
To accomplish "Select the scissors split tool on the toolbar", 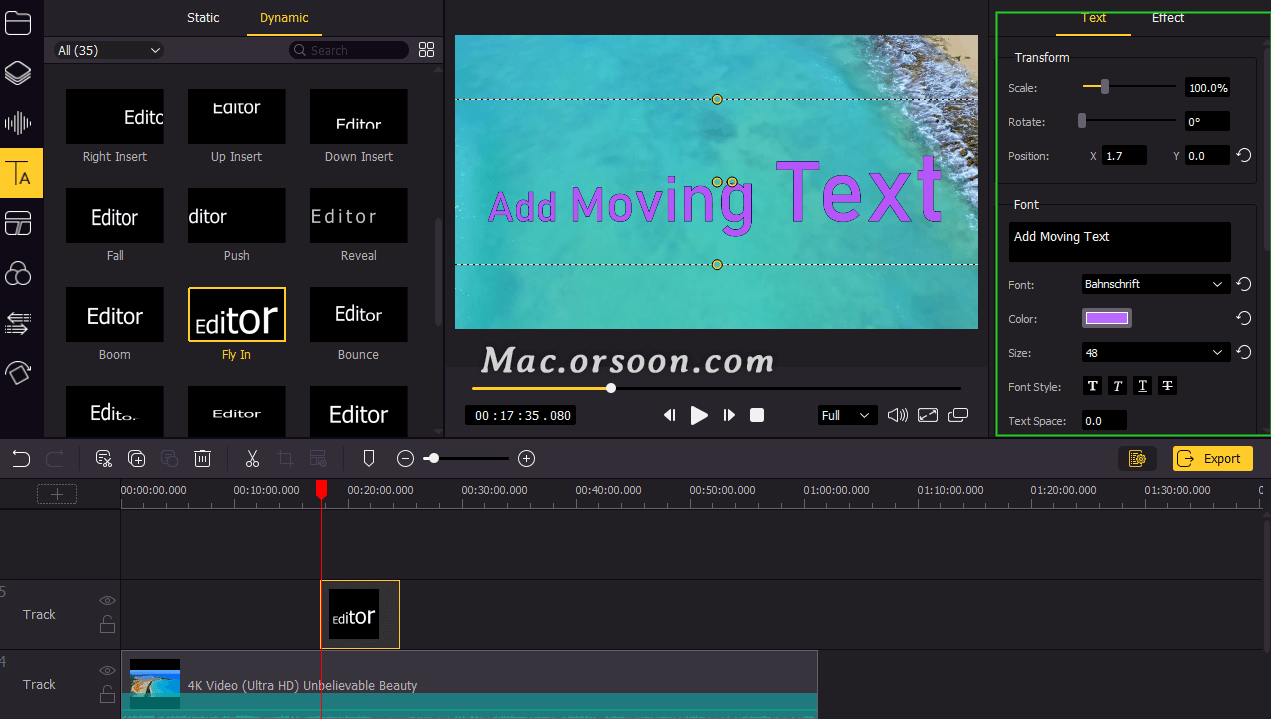I will click(252, 458).
